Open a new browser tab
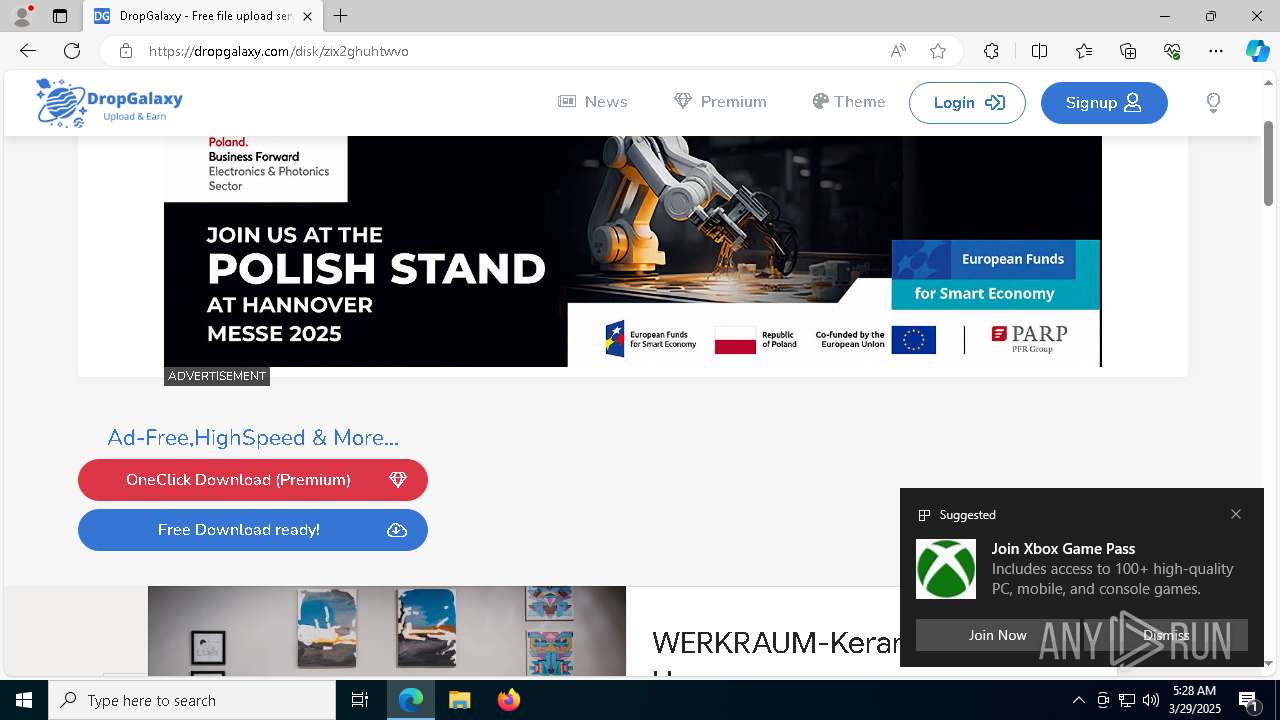1280x720 pixels. pos(341,16)
